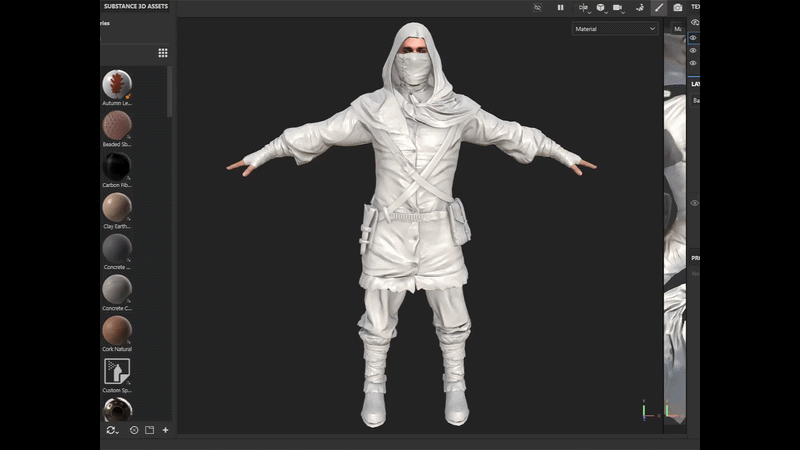The height and width of the screenshot is (450, 800).
Task: Toggle the cloud eye icon in texture set panel
Action: [695, 22]
